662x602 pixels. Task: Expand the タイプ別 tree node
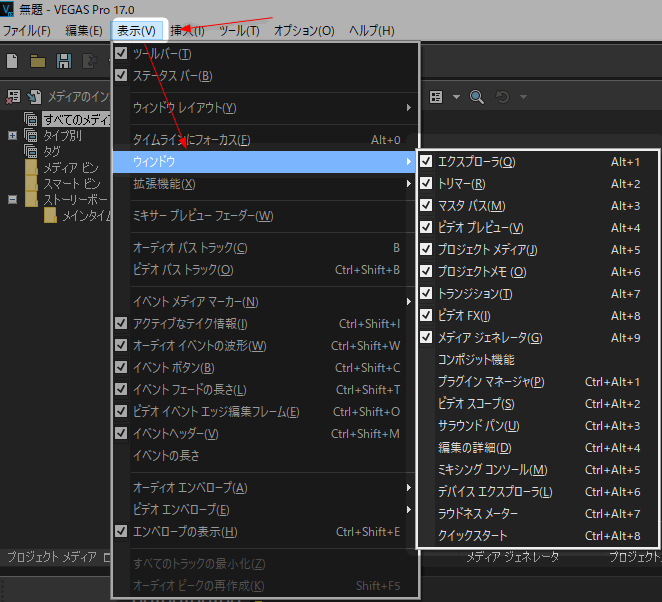12,136
